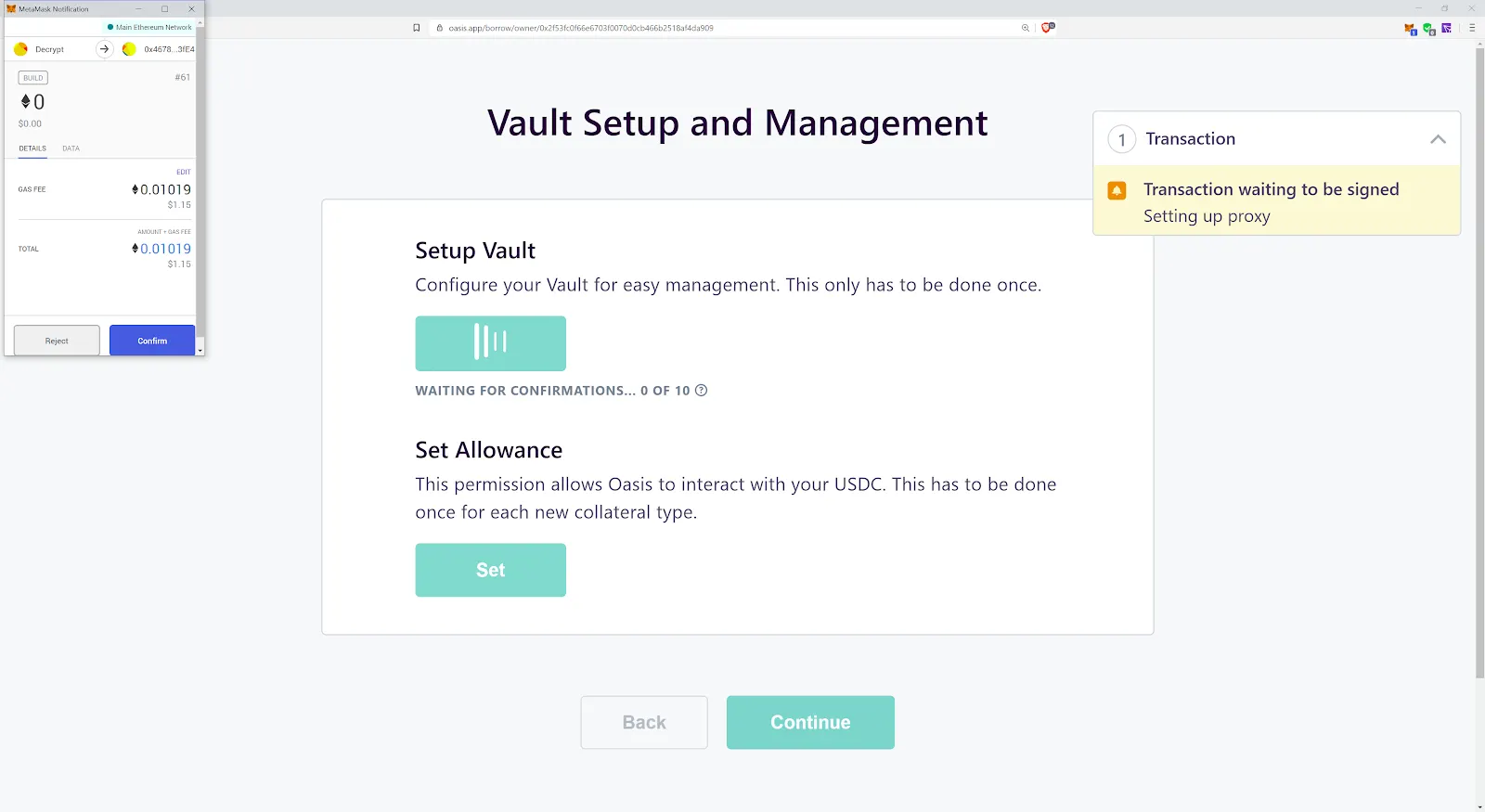Click the 'Setting up proxy' status text

[1207, 216]
